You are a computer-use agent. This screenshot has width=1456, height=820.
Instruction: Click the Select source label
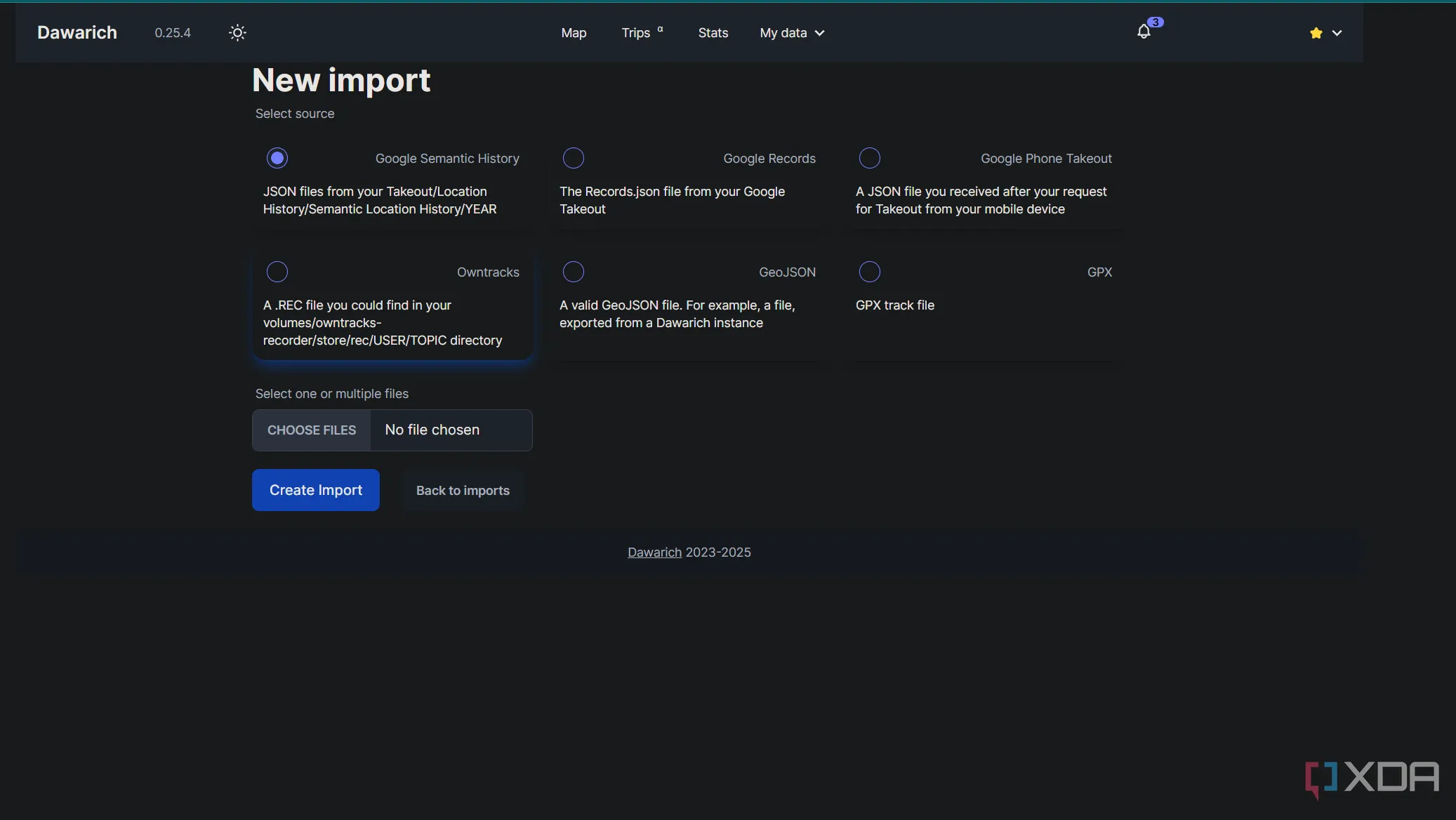pos(295,114)
